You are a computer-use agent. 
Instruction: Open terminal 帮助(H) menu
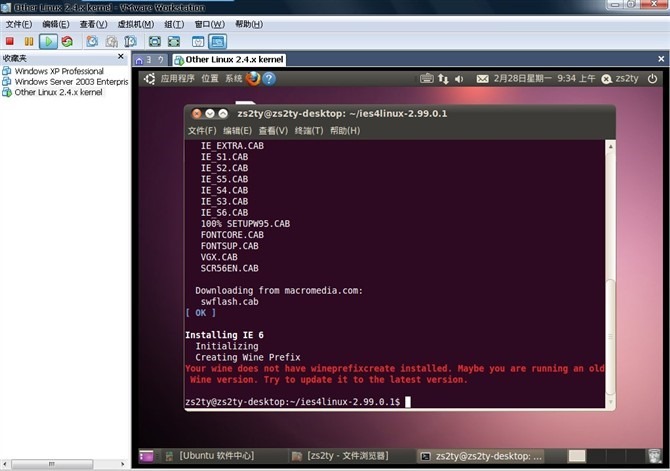tap(345, 131)
